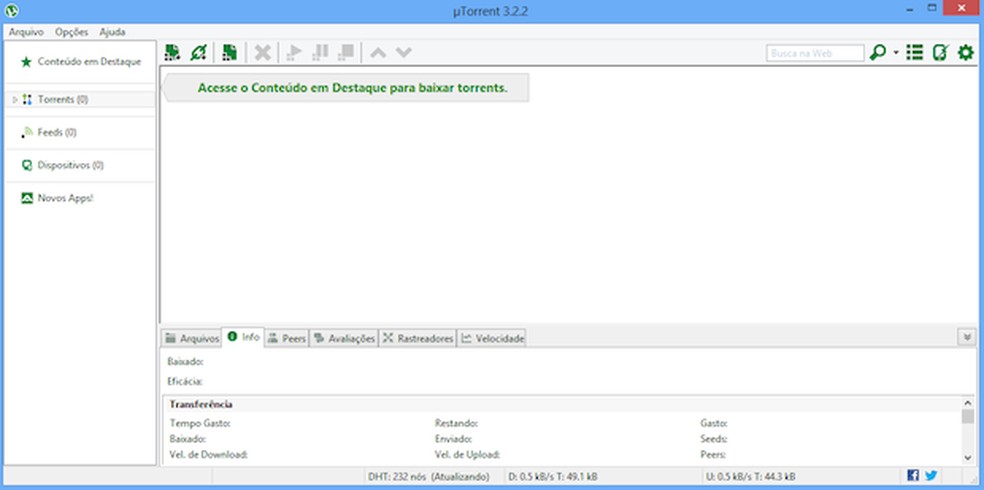Click the remote device icon in toolbar
This screenshot has height=490, width=984.
pyautogui.click(x=940, y=53)
